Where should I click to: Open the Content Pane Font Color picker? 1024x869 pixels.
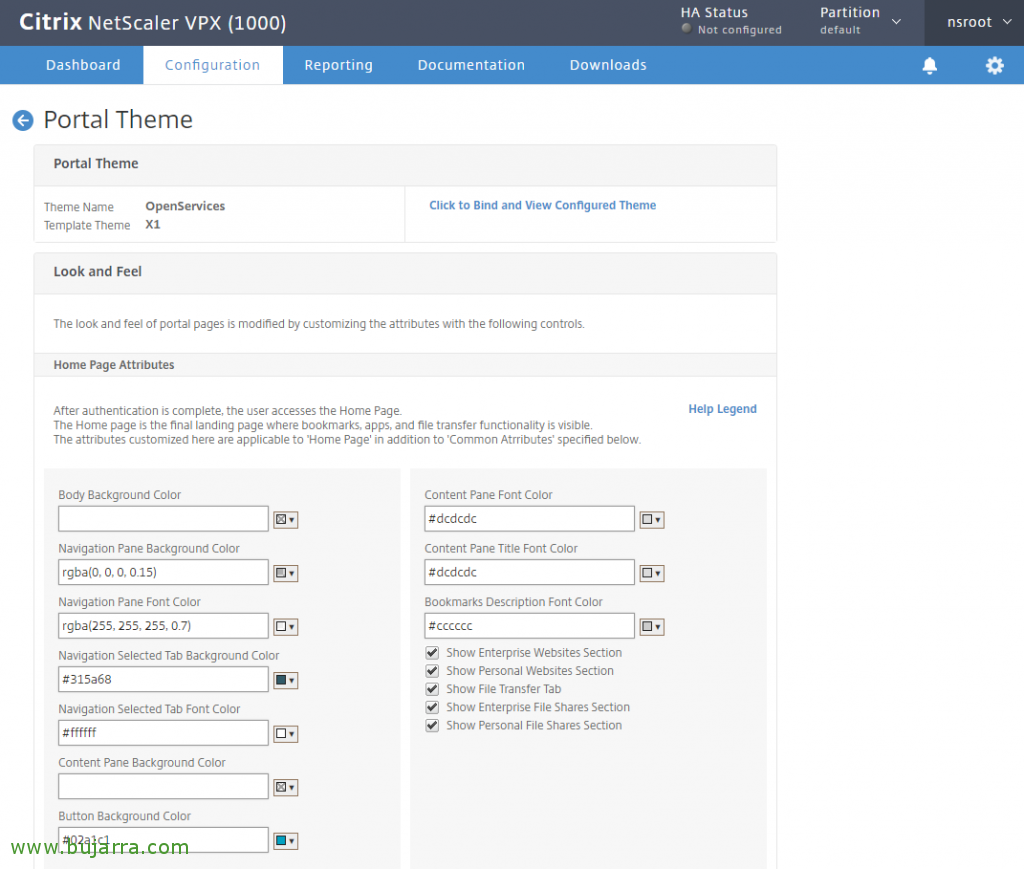tap(651, 519)
